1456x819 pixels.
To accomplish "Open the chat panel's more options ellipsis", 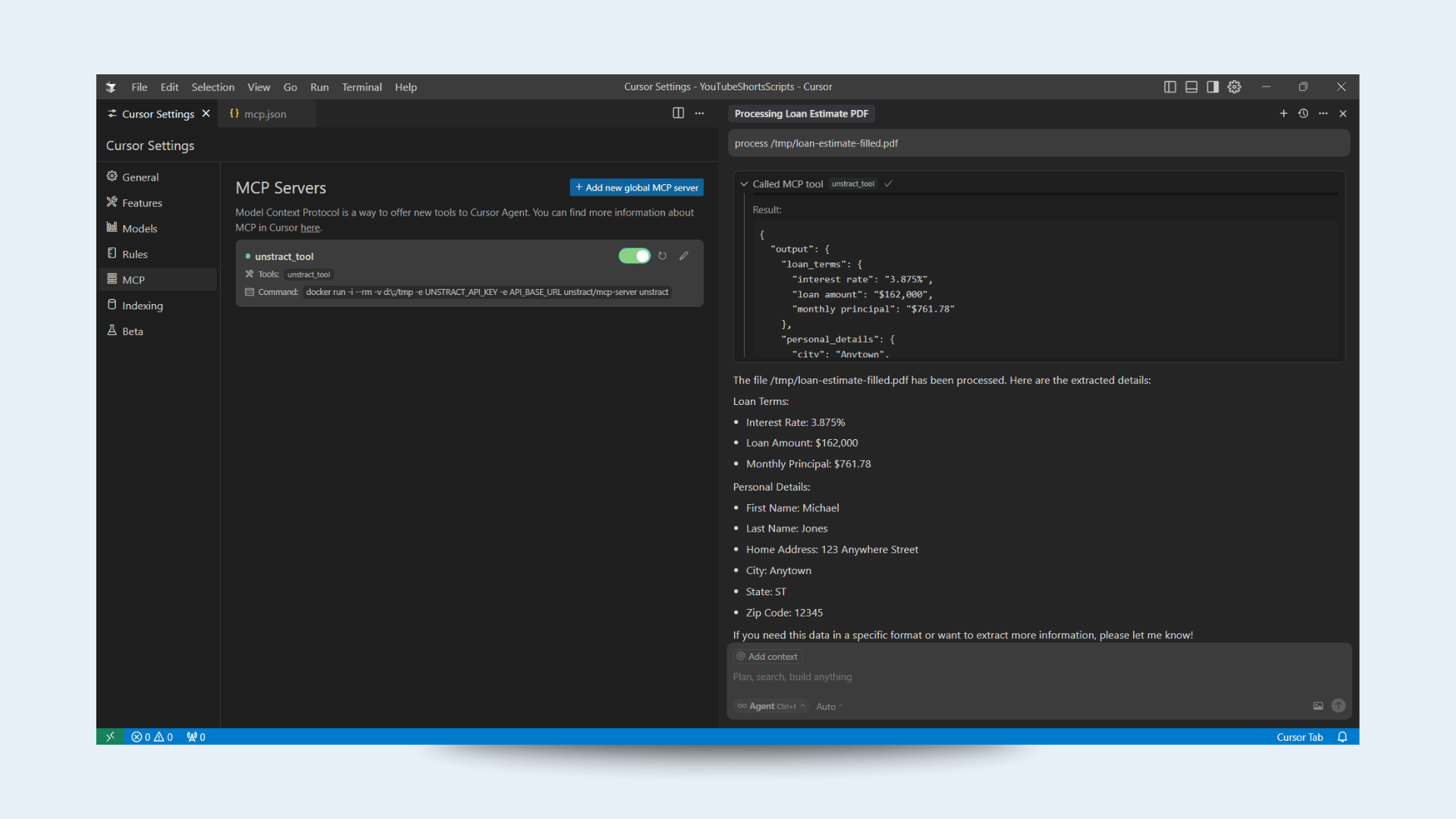I will pyautogui.click(x=1323, y=113).
